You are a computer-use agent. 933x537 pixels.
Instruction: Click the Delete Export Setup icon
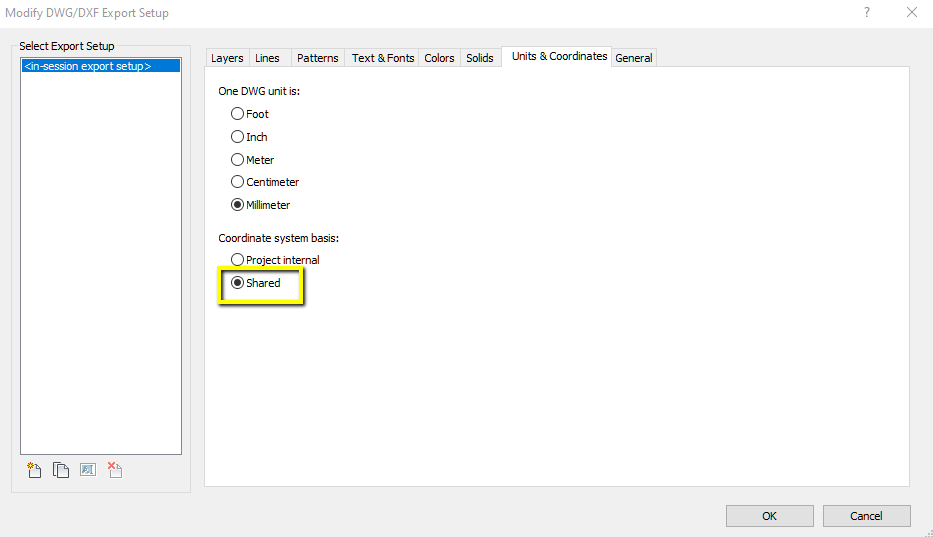pyautogui.click(x=114, y=470)
